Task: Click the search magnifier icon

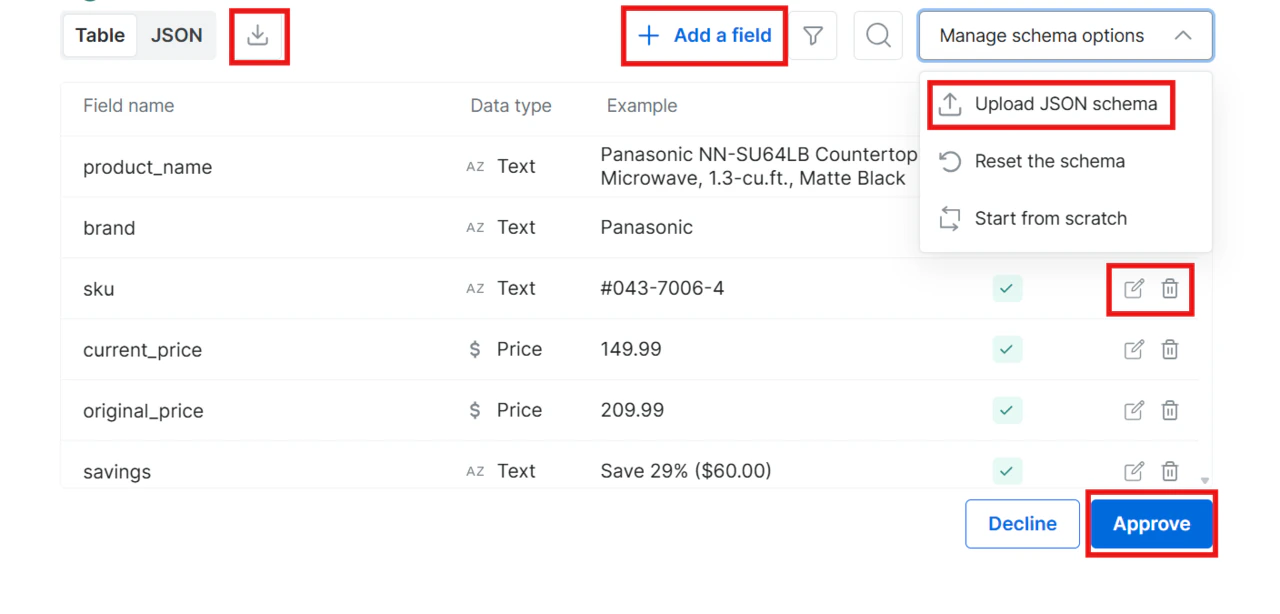Action: click(878, 36)
